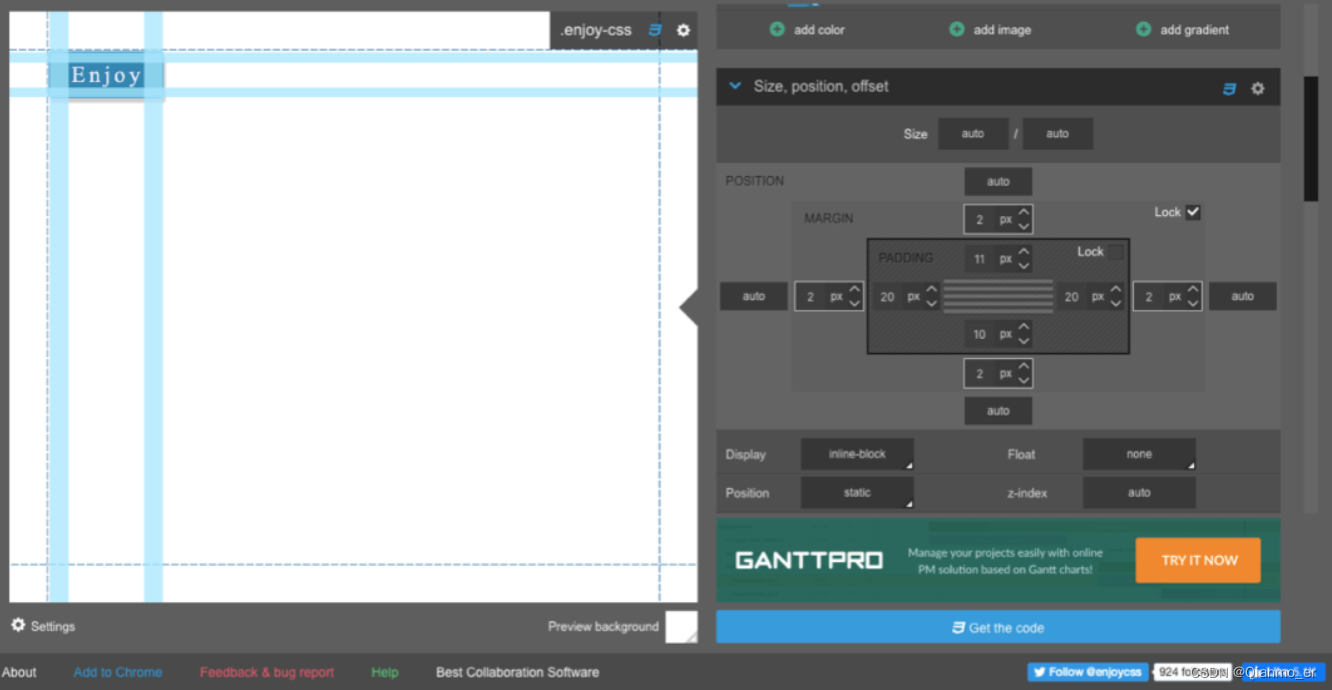Click CSS3 icon next to .enjoy-css label
Screen dimensions: 1332x690
pos(655,30)
